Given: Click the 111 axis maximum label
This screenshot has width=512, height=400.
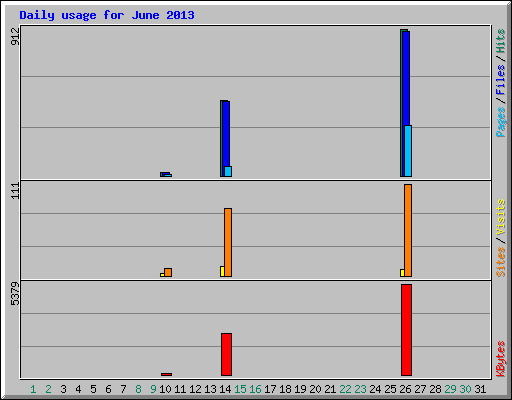Looking at the screenshot, I should 15,191.
